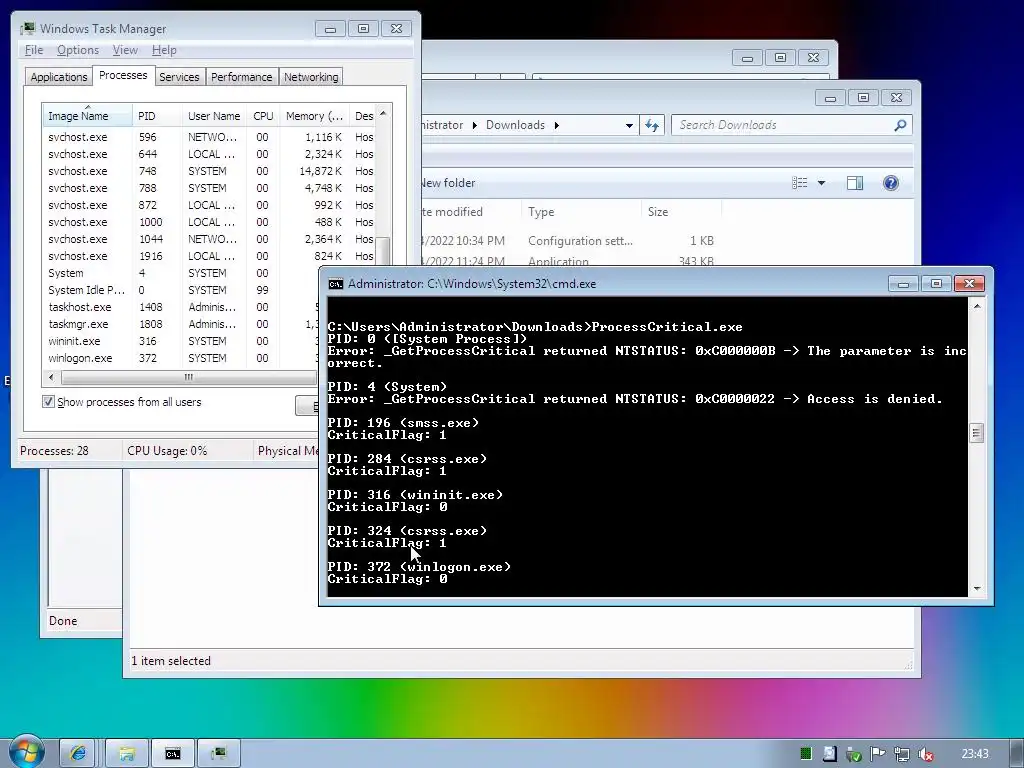
Task: Sort processes by PID column
Action: pos(157,116)
